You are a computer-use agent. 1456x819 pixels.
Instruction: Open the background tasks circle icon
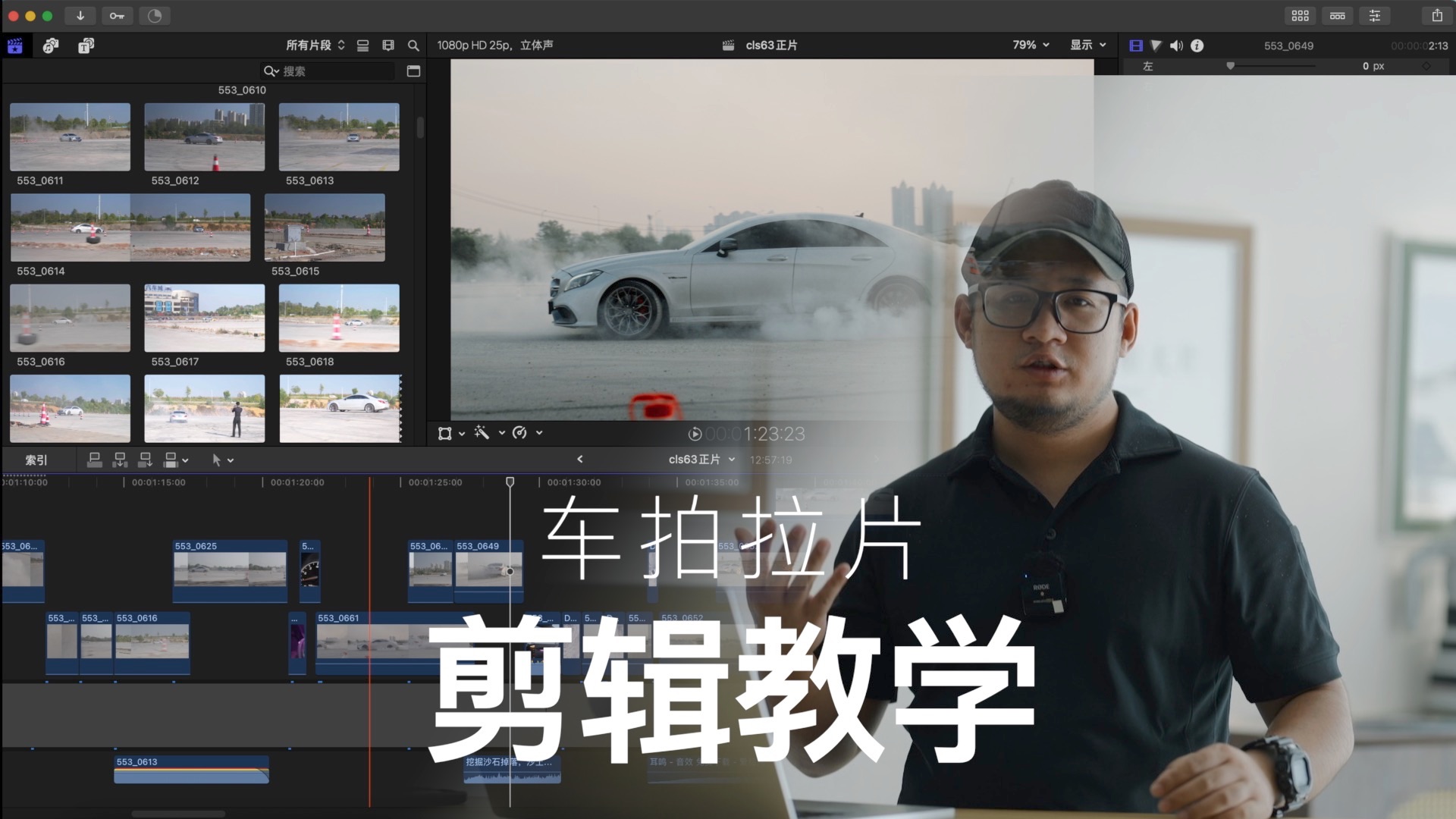[155, 15]
